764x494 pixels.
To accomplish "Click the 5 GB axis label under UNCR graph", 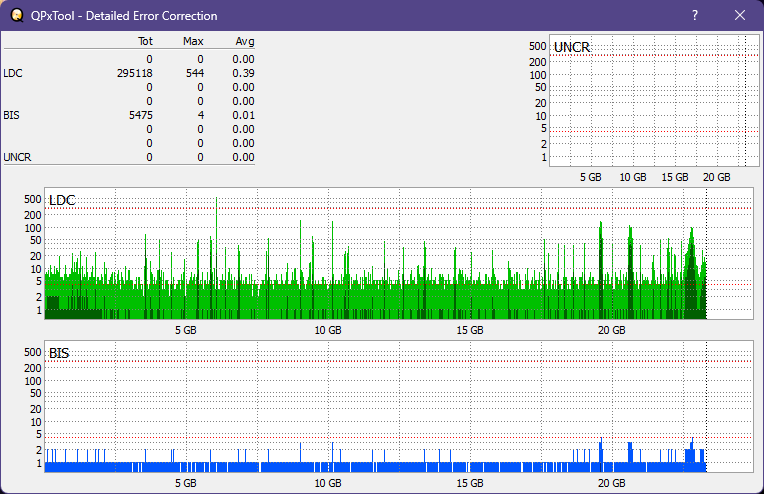I will click(x=591, y=177).
